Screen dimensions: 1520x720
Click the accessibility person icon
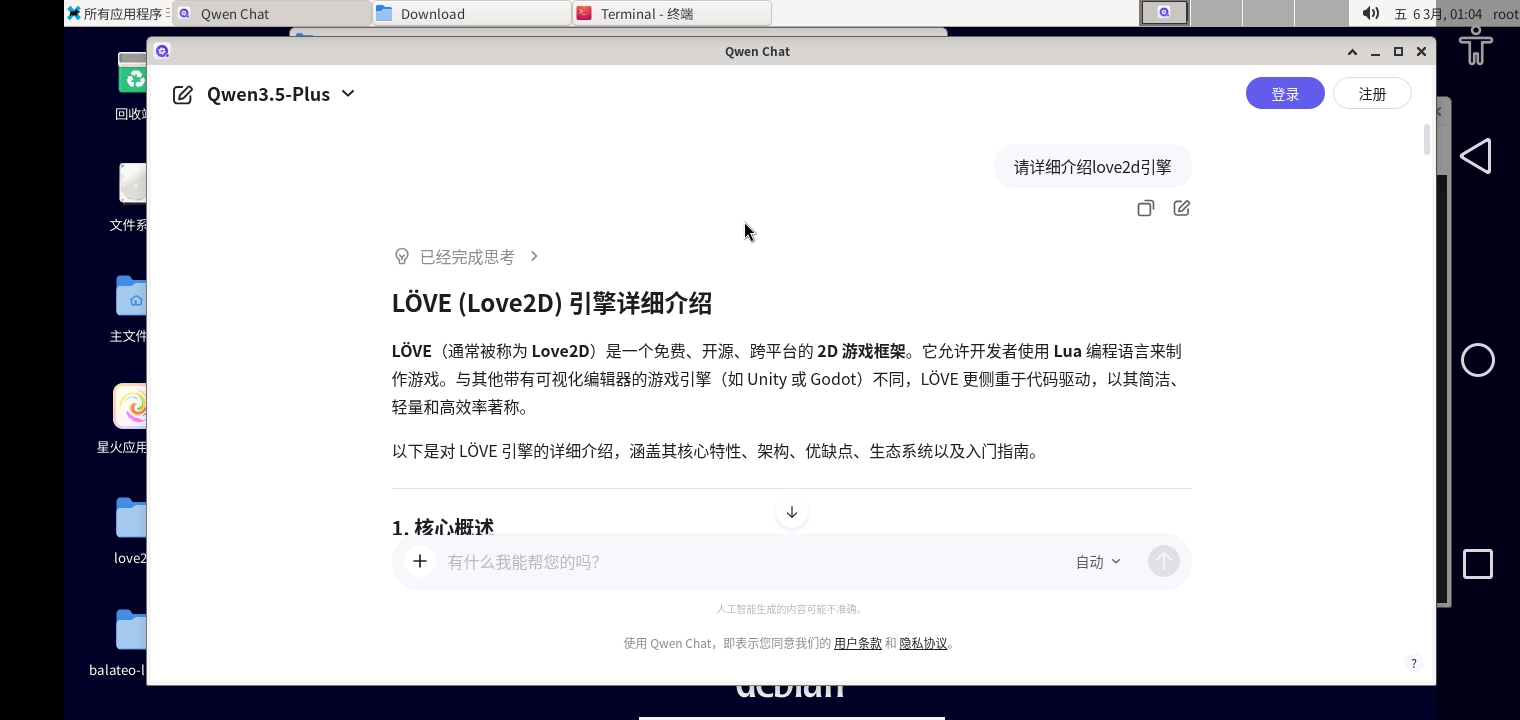tap(1476, 44)
